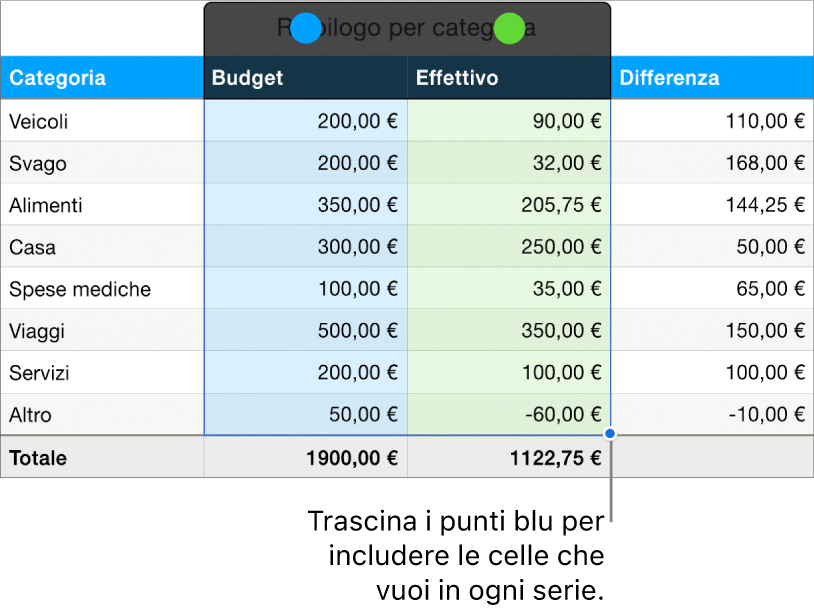Click the green series dot above Effettivo
814x612 pixels.
[509, 28]
